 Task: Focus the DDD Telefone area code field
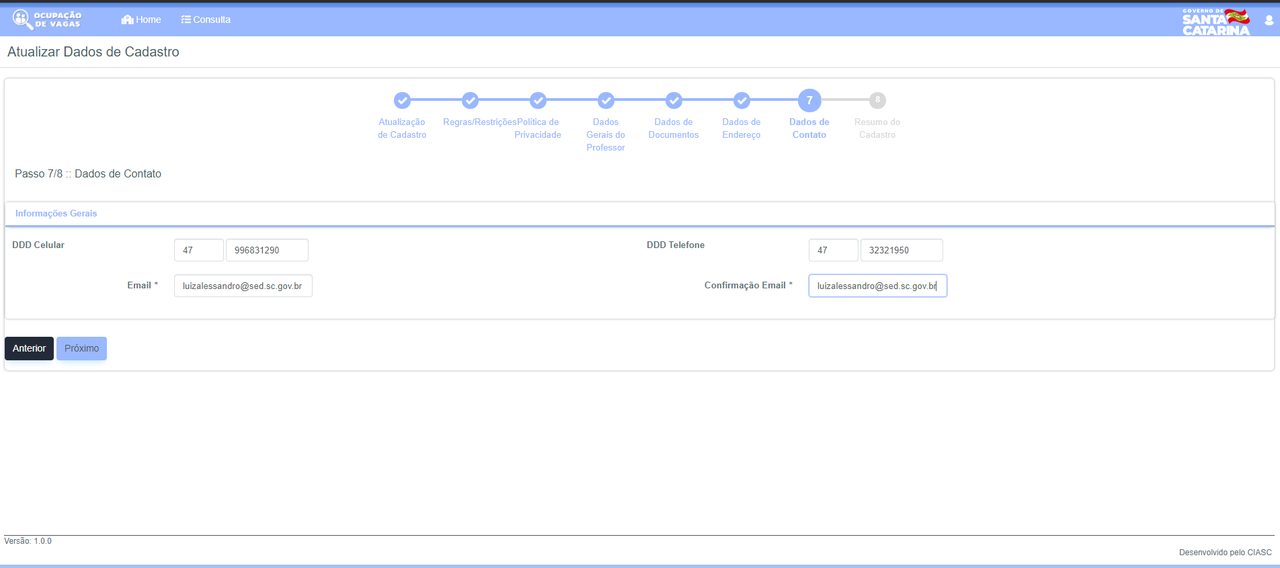click(834, 250)
